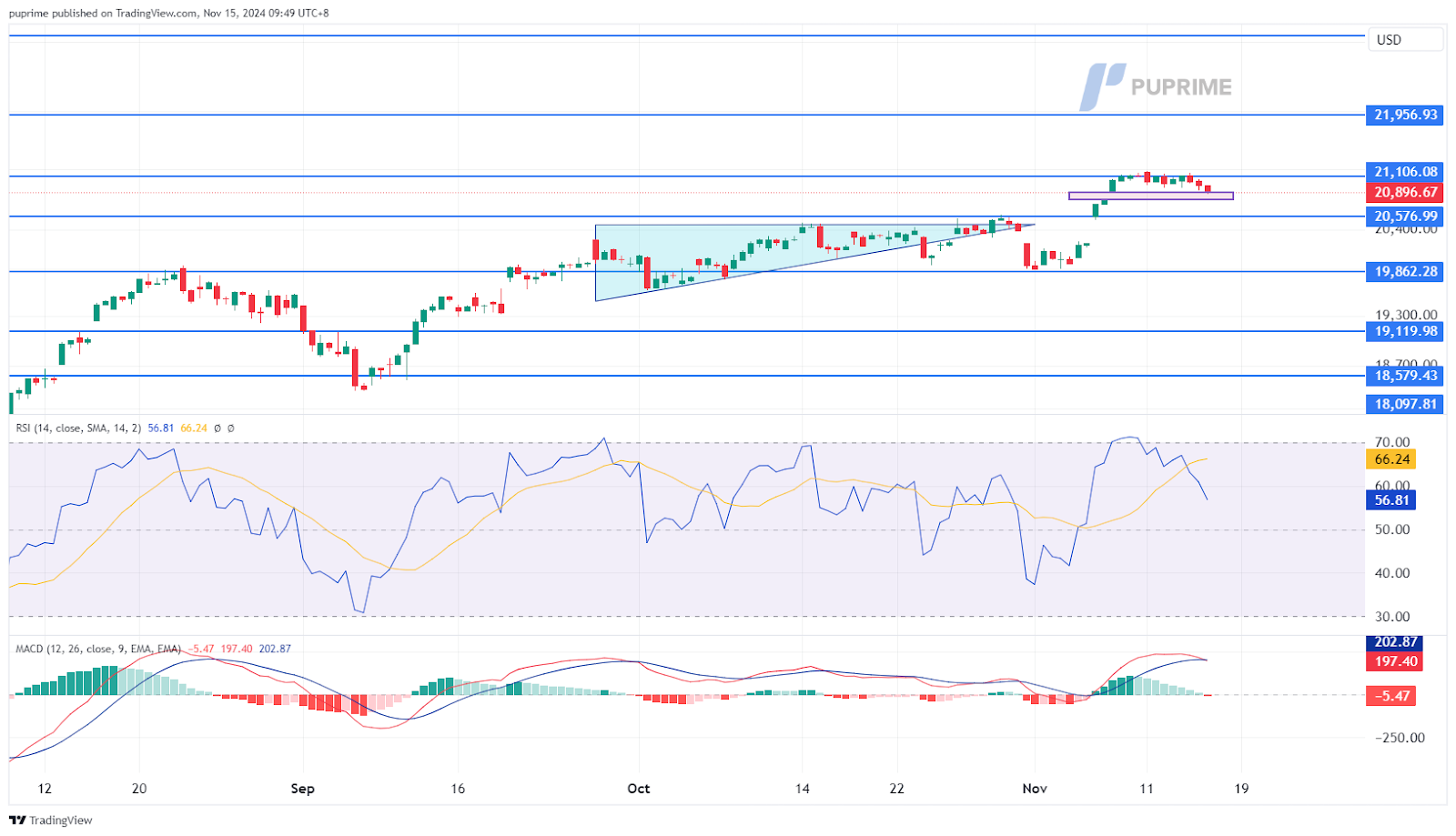Click the 19 date label on time axis
The width and height of the screenshot is (1456, 836).
1242,789
